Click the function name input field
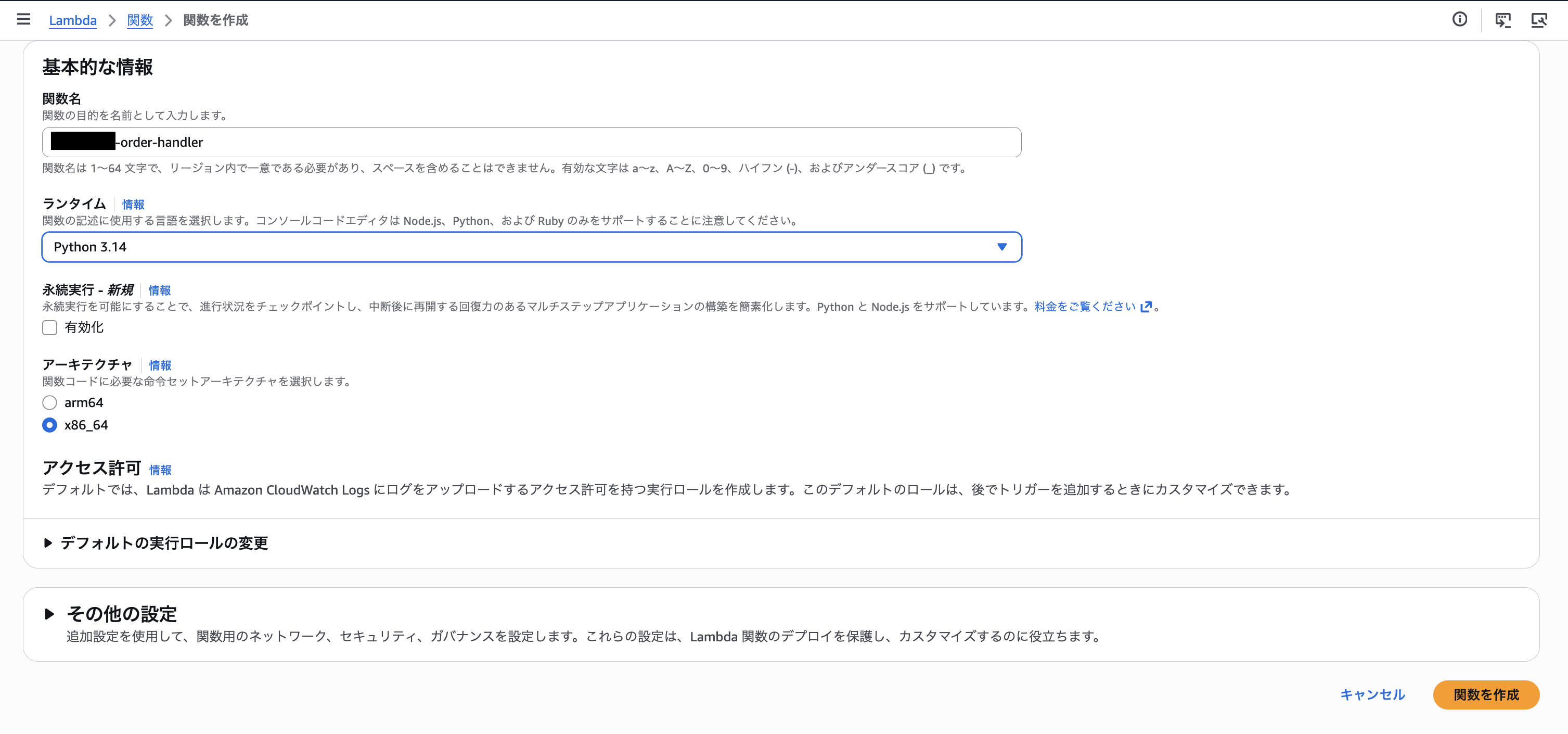 [530, 142]
